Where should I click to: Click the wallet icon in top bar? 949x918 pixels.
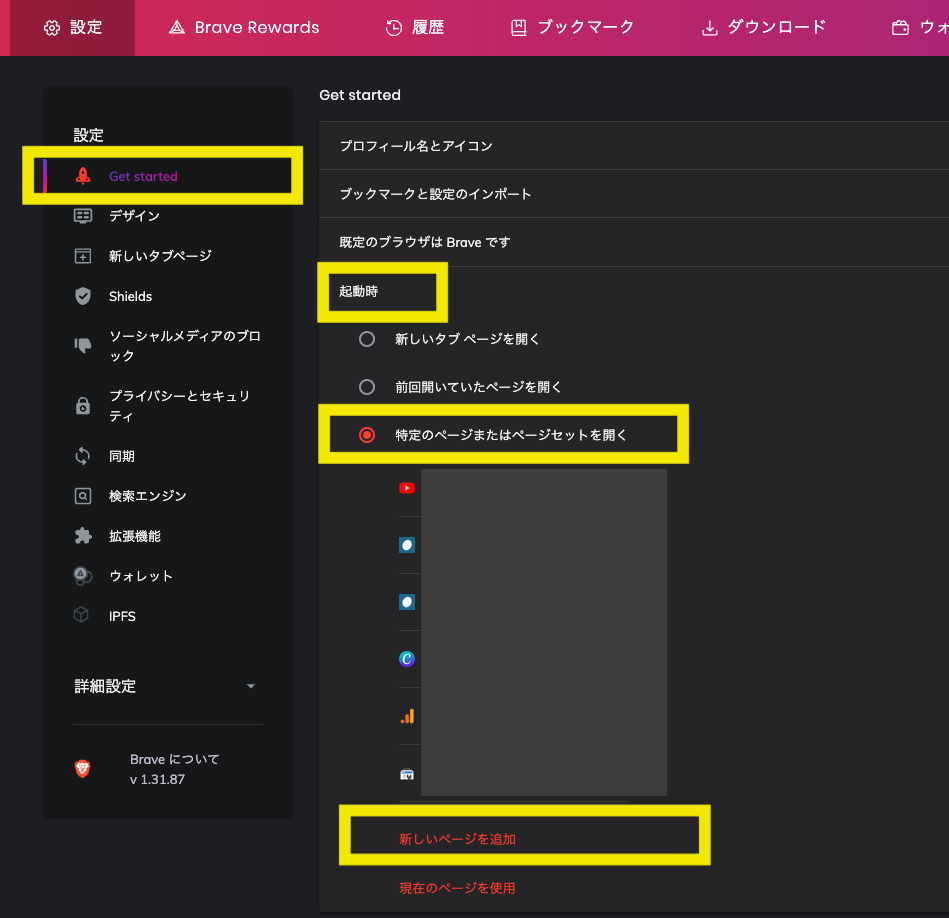(900, 28)
